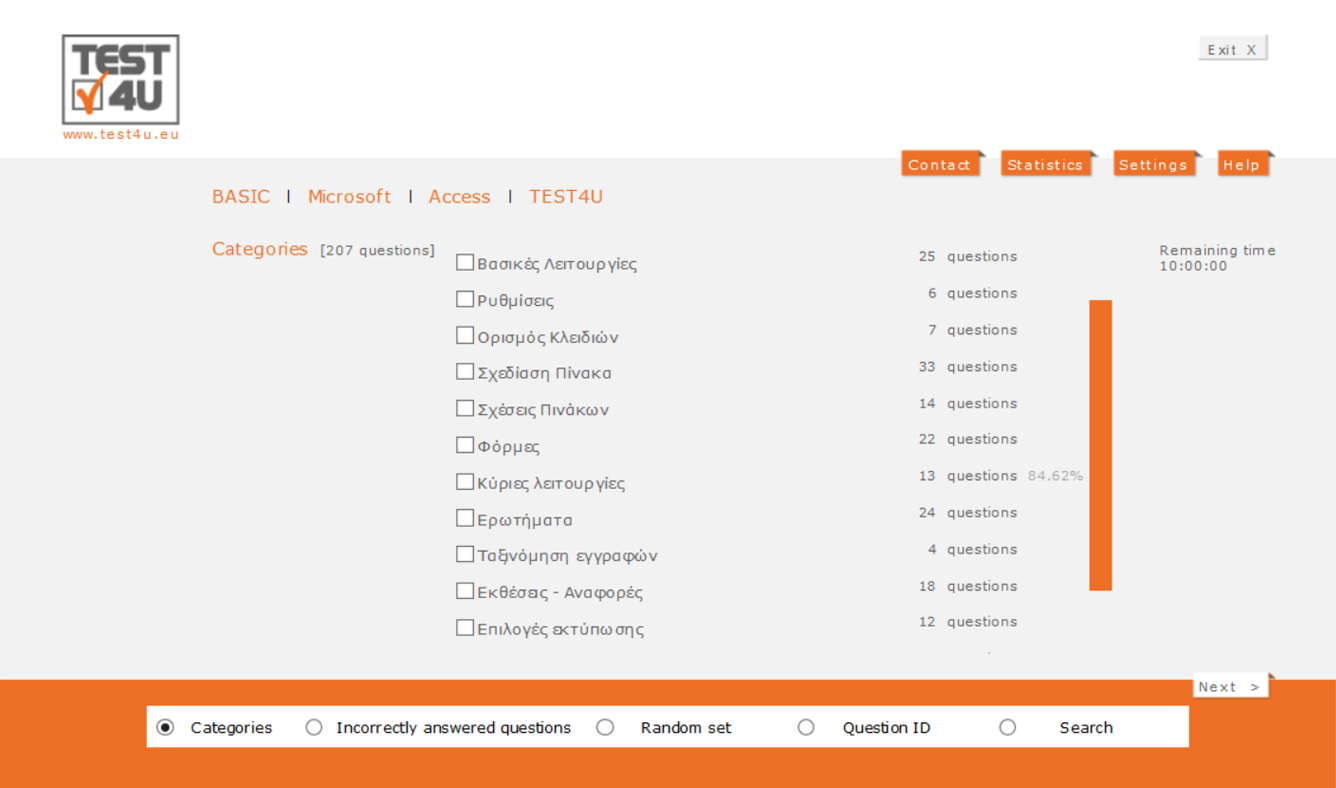Click the Access breadcrumb

(x=459, y=196)
